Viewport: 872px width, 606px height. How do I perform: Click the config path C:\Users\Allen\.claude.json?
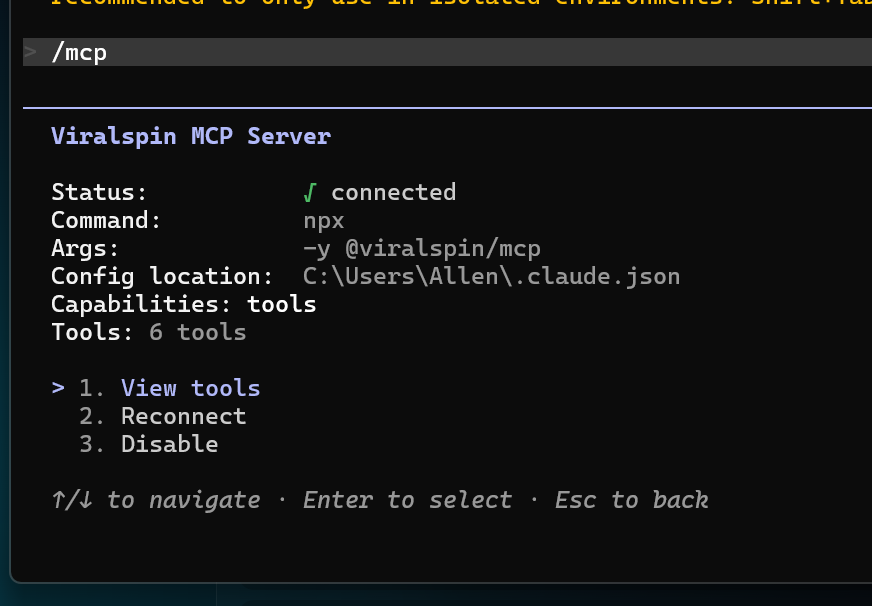tap(491, 276)
